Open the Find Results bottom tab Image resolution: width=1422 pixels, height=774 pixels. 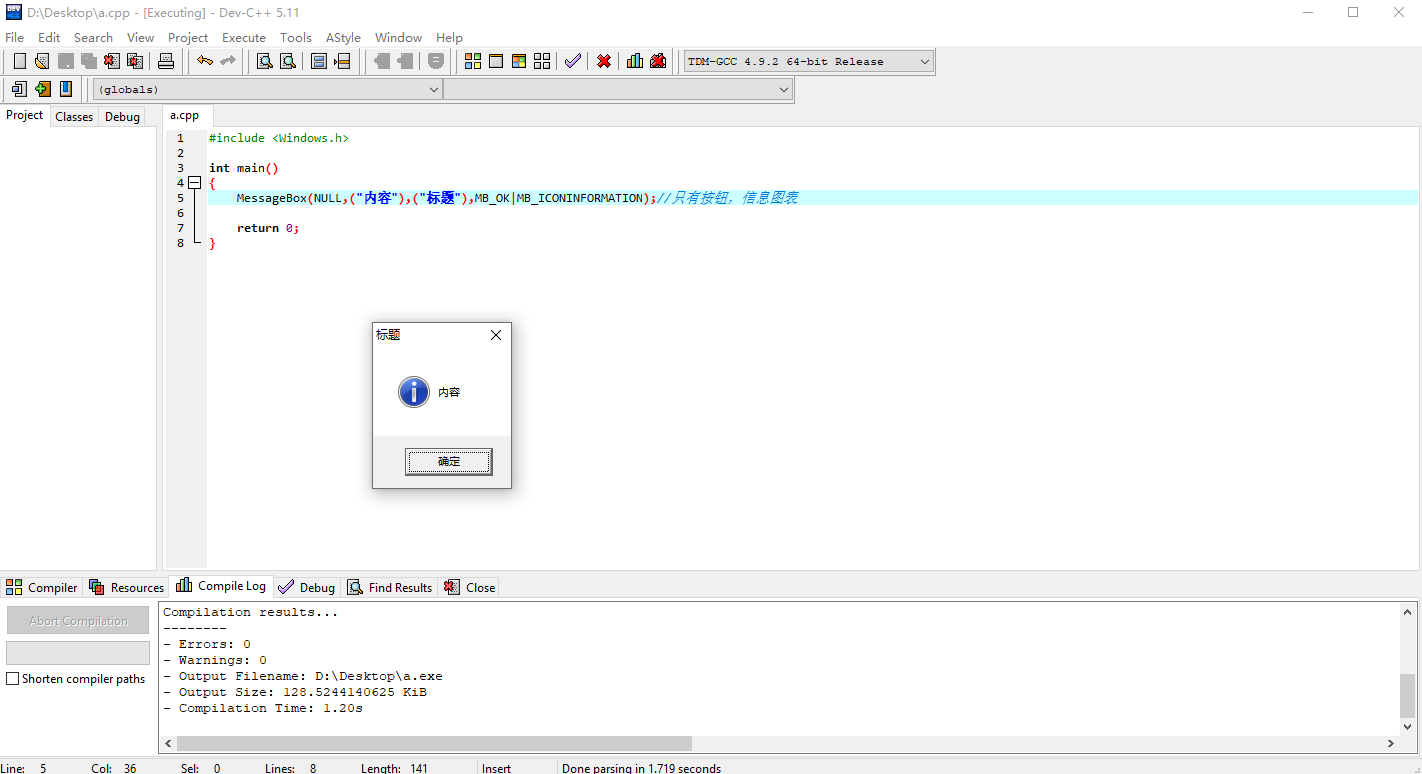(390, 587)
